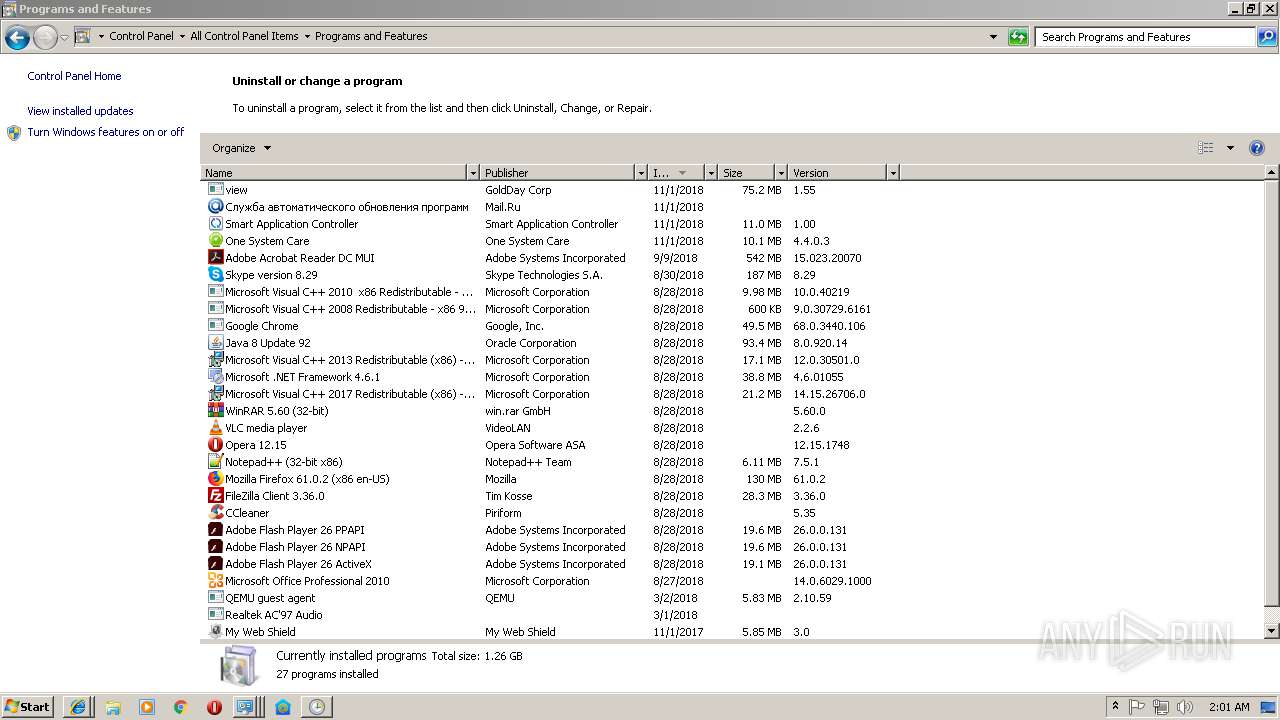Click the Mozilla Firefox 61.0.2 icon

pyautogui.click(x=215, y=478)
